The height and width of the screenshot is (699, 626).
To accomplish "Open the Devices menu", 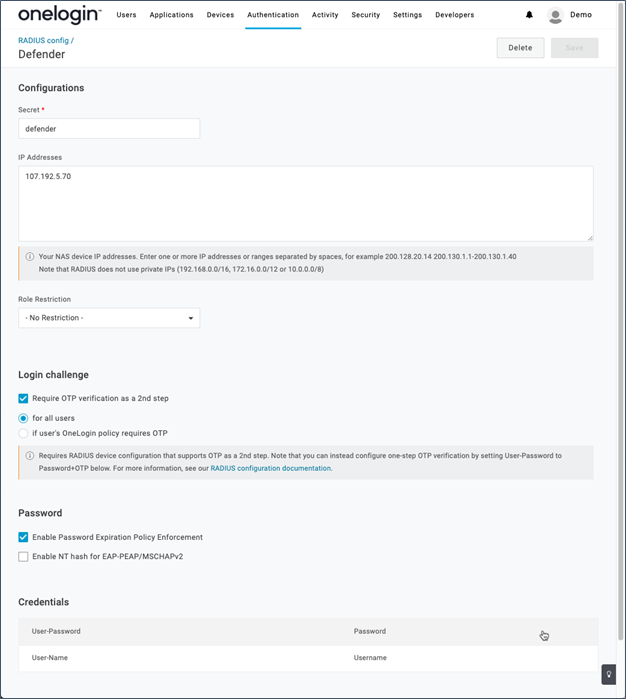I will click(220, 15).
